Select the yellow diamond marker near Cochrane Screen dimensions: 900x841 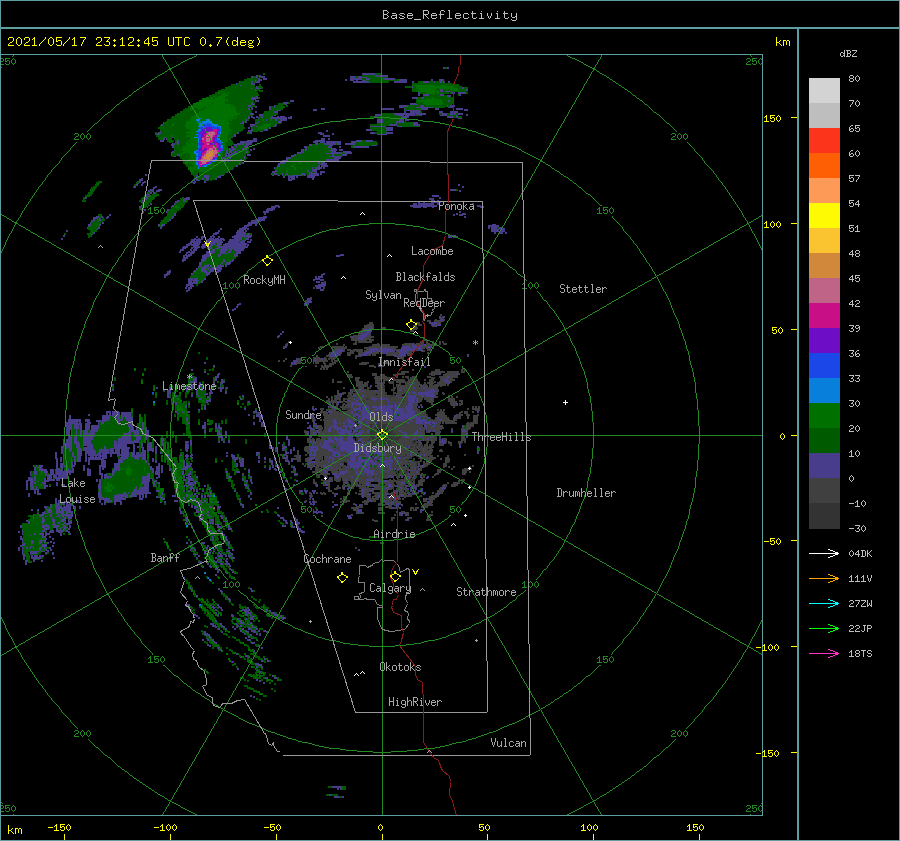[342, 578]
